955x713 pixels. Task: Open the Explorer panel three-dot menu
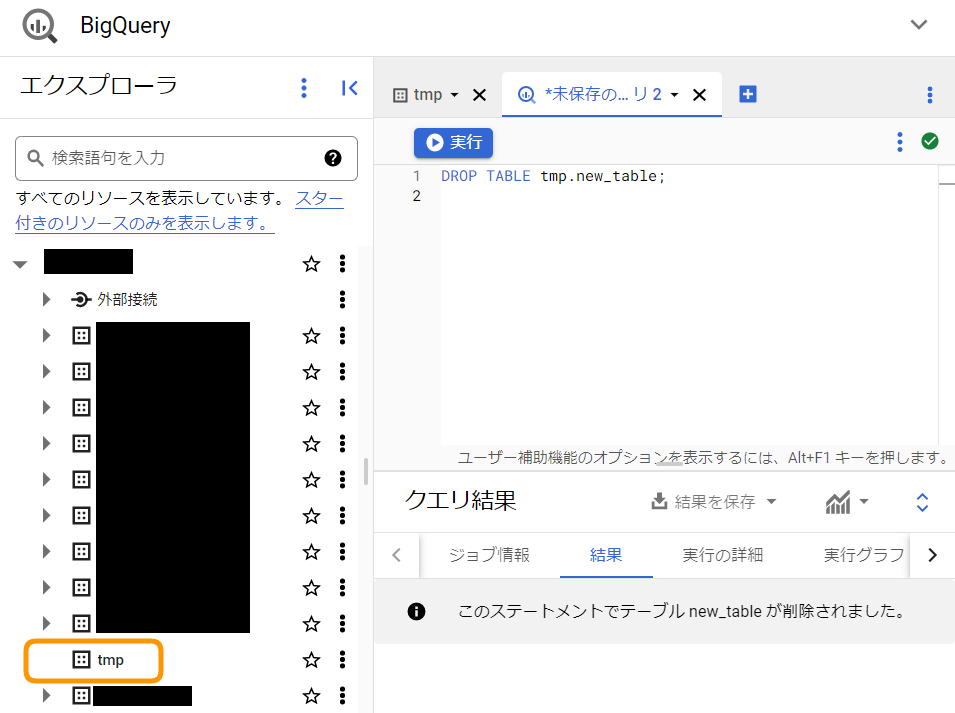304,88
